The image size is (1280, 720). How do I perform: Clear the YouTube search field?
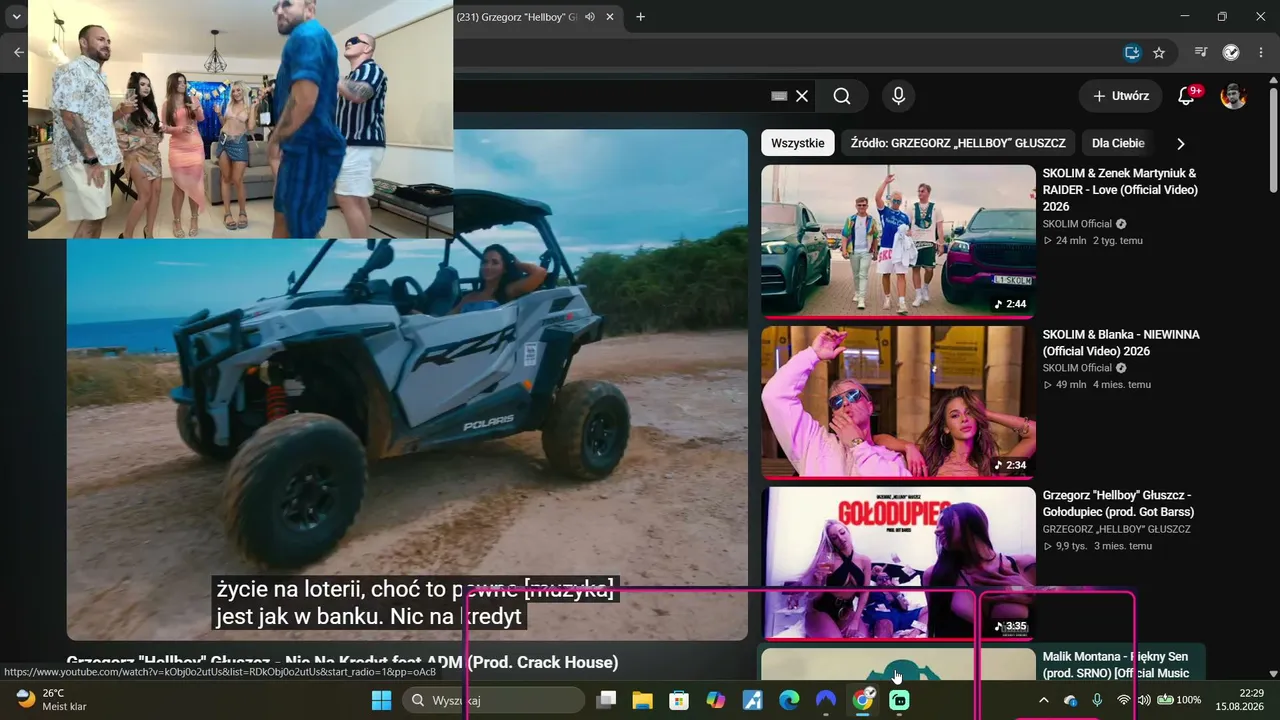click(x=802, y=96)
